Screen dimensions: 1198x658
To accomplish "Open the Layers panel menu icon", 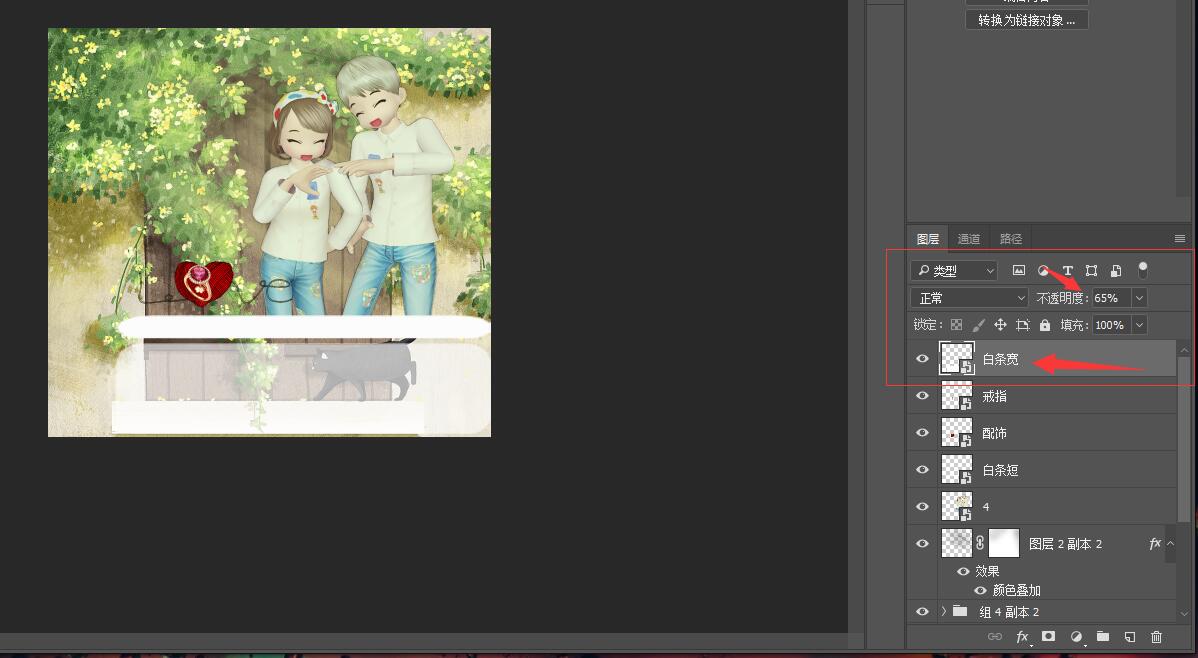I will [1180, 238].
